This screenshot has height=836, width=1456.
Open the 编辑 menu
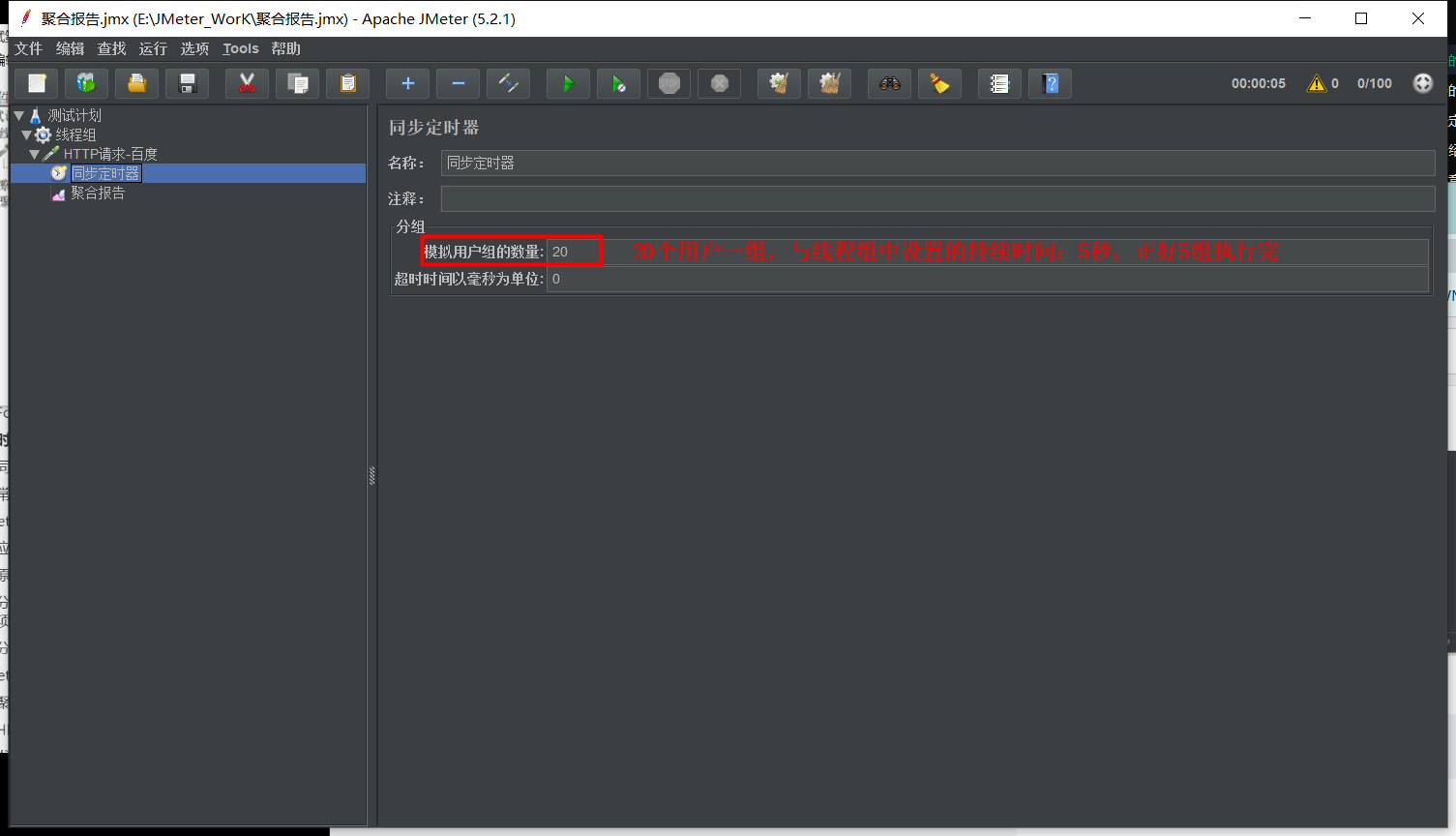click(70, 48)
